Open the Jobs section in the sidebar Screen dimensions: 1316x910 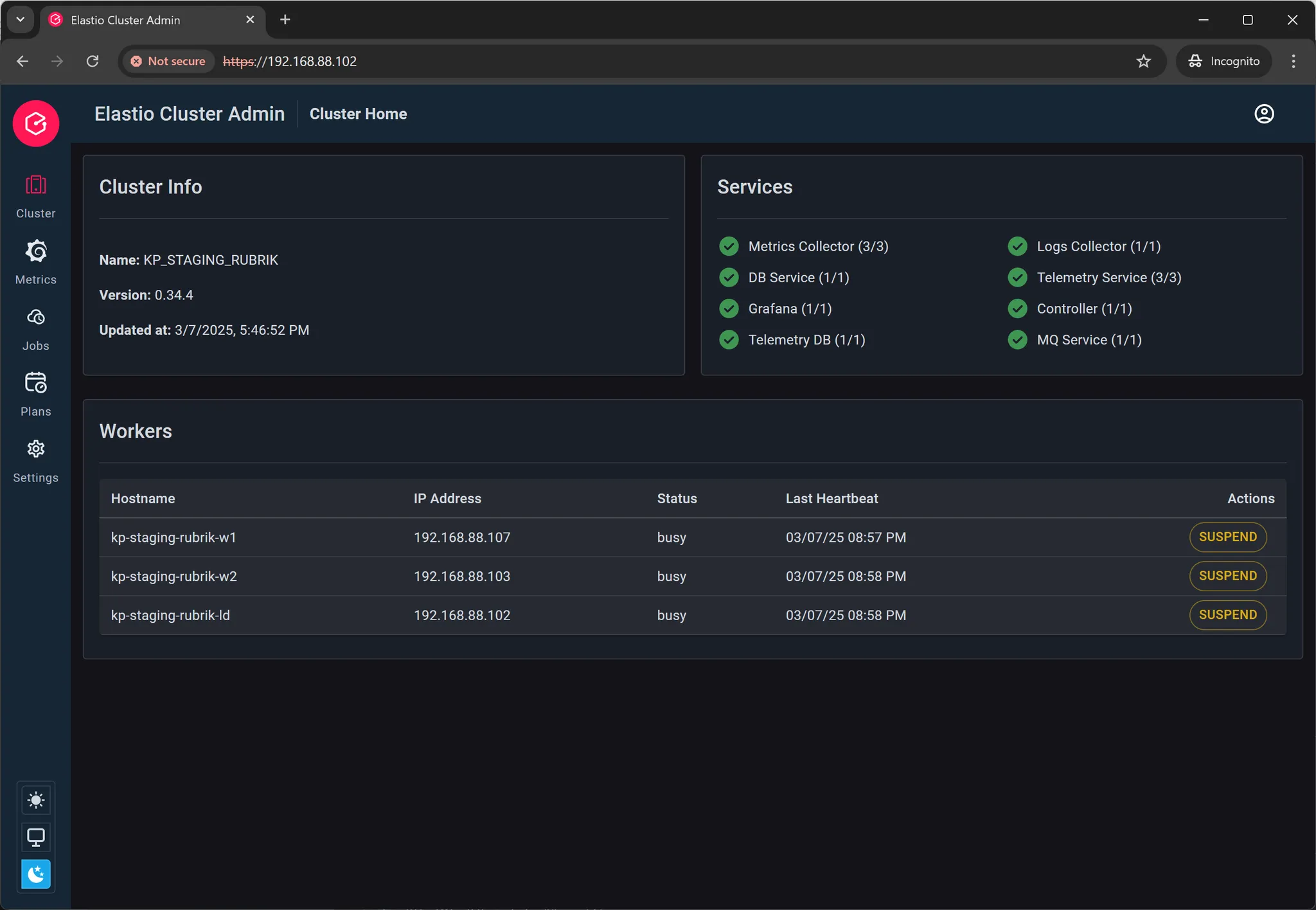[36, 330]
